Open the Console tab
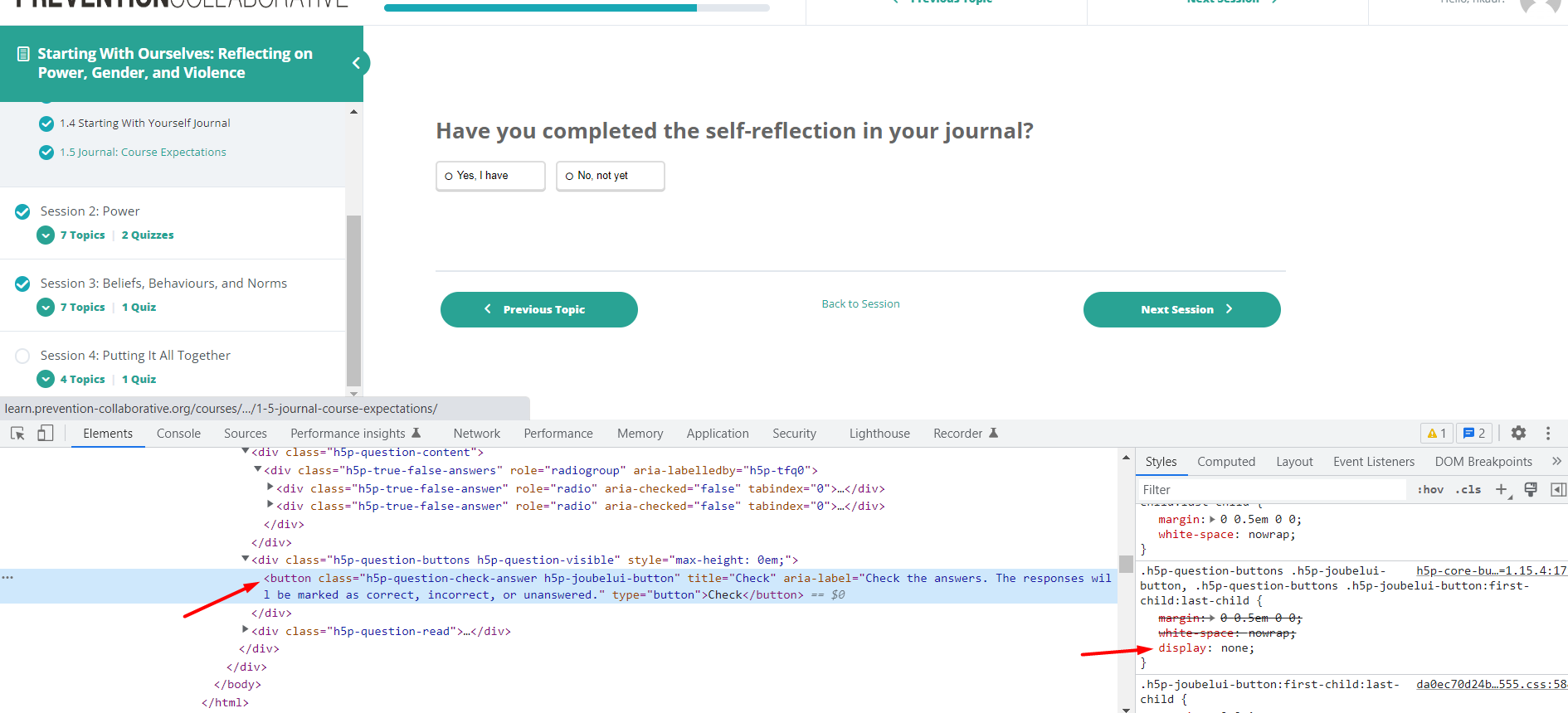 178,433
